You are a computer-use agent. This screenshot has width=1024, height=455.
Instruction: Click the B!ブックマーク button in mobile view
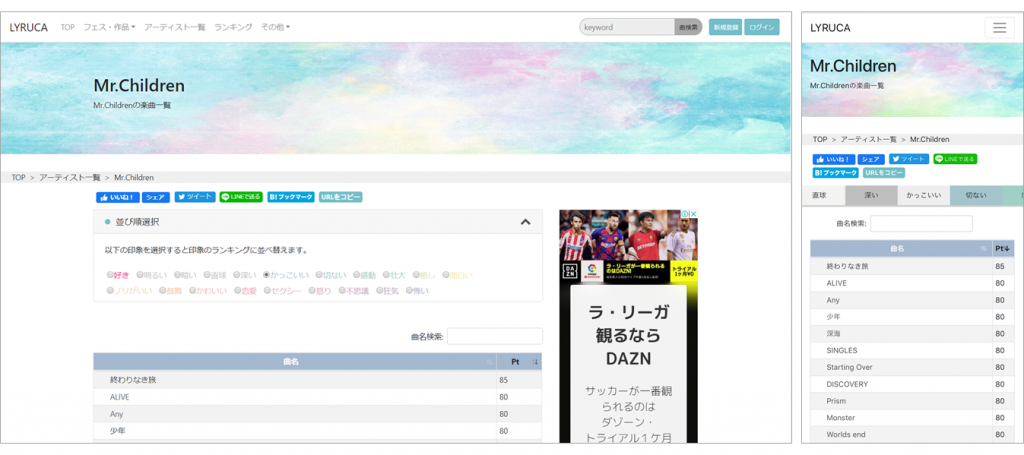pos(836,173)
